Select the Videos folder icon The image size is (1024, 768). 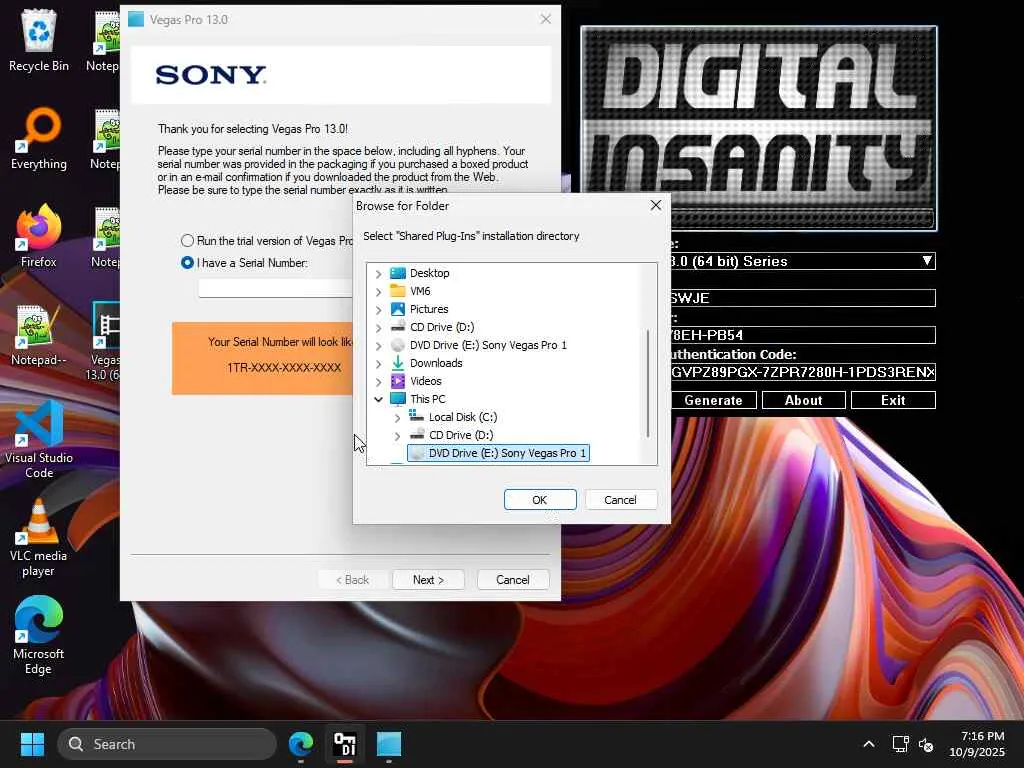(x=398, y=381)
